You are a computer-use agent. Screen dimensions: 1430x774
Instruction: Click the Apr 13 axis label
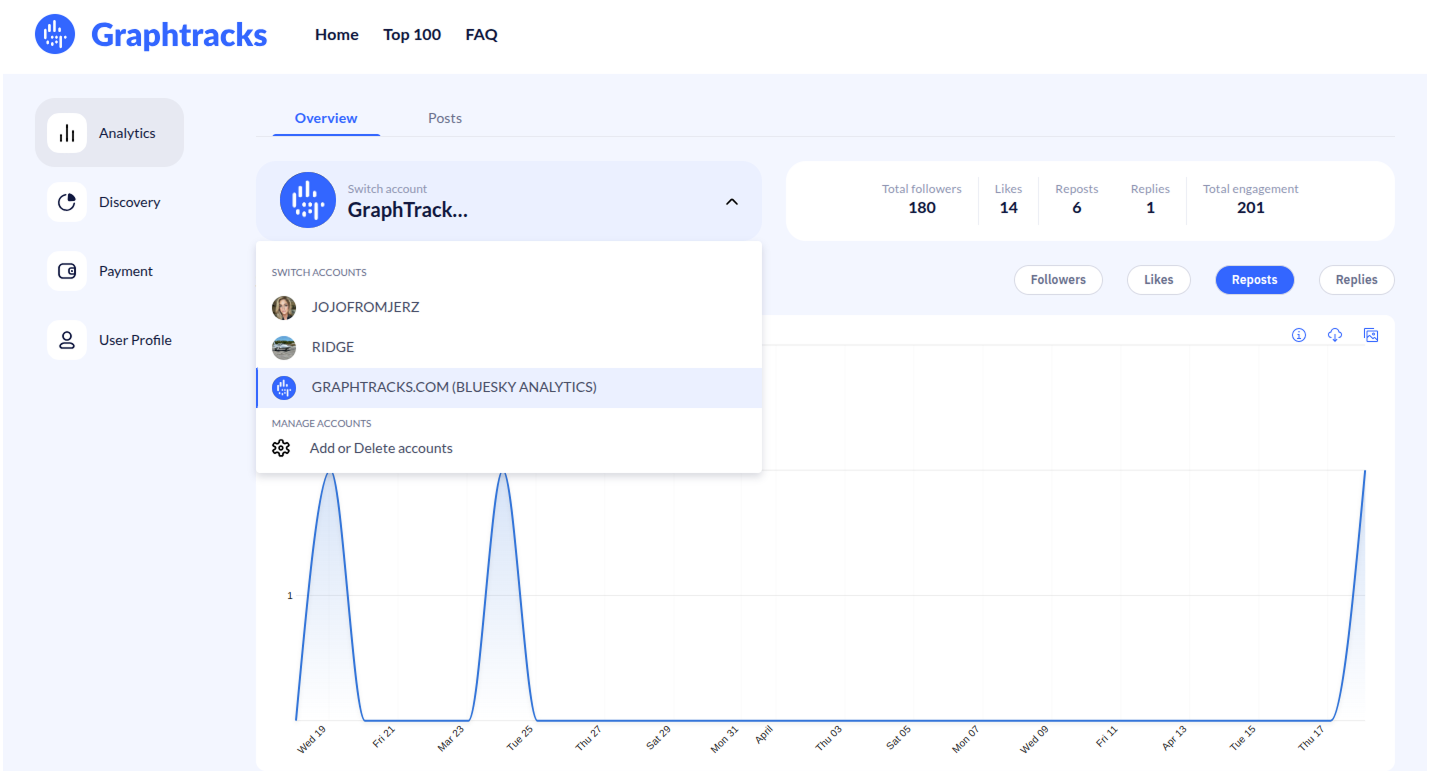pos(1175,739)
